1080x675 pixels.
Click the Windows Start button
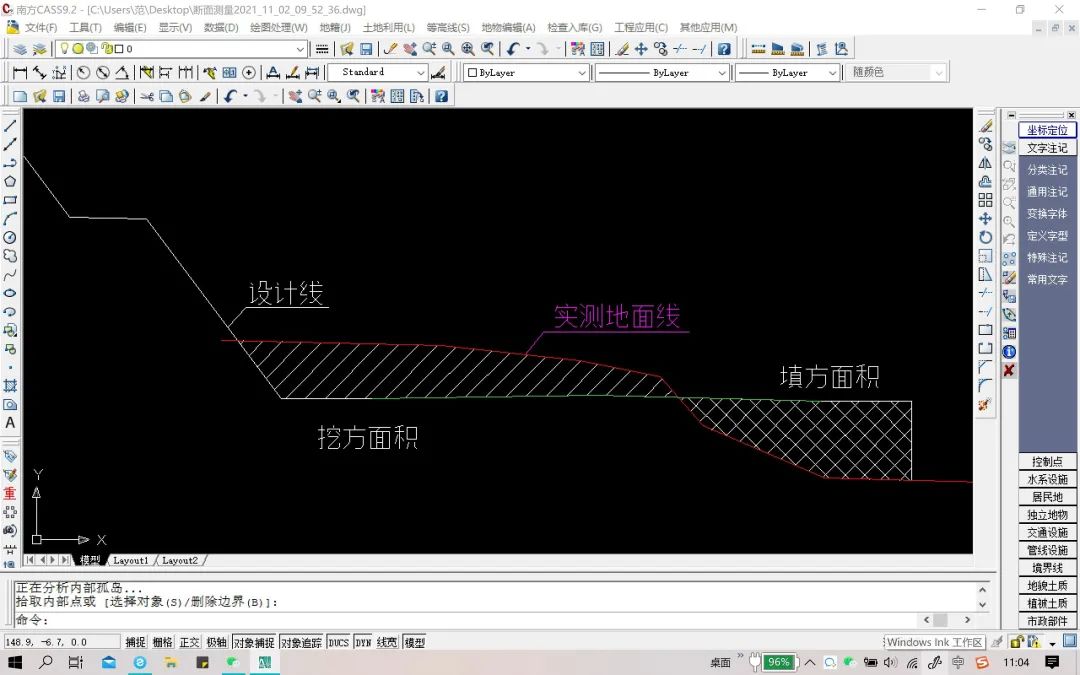pos(14,663)
